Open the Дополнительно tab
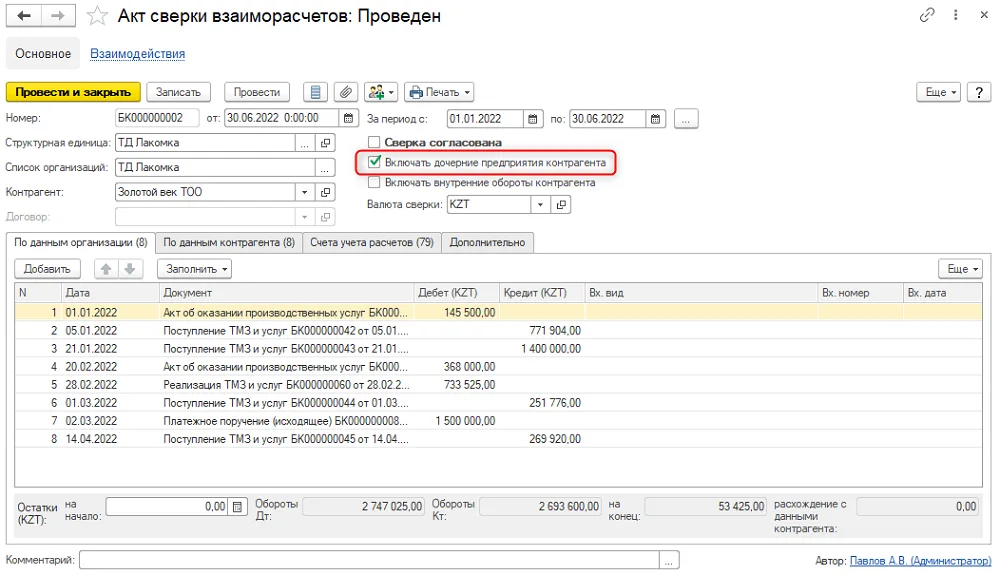 [487, 242]
